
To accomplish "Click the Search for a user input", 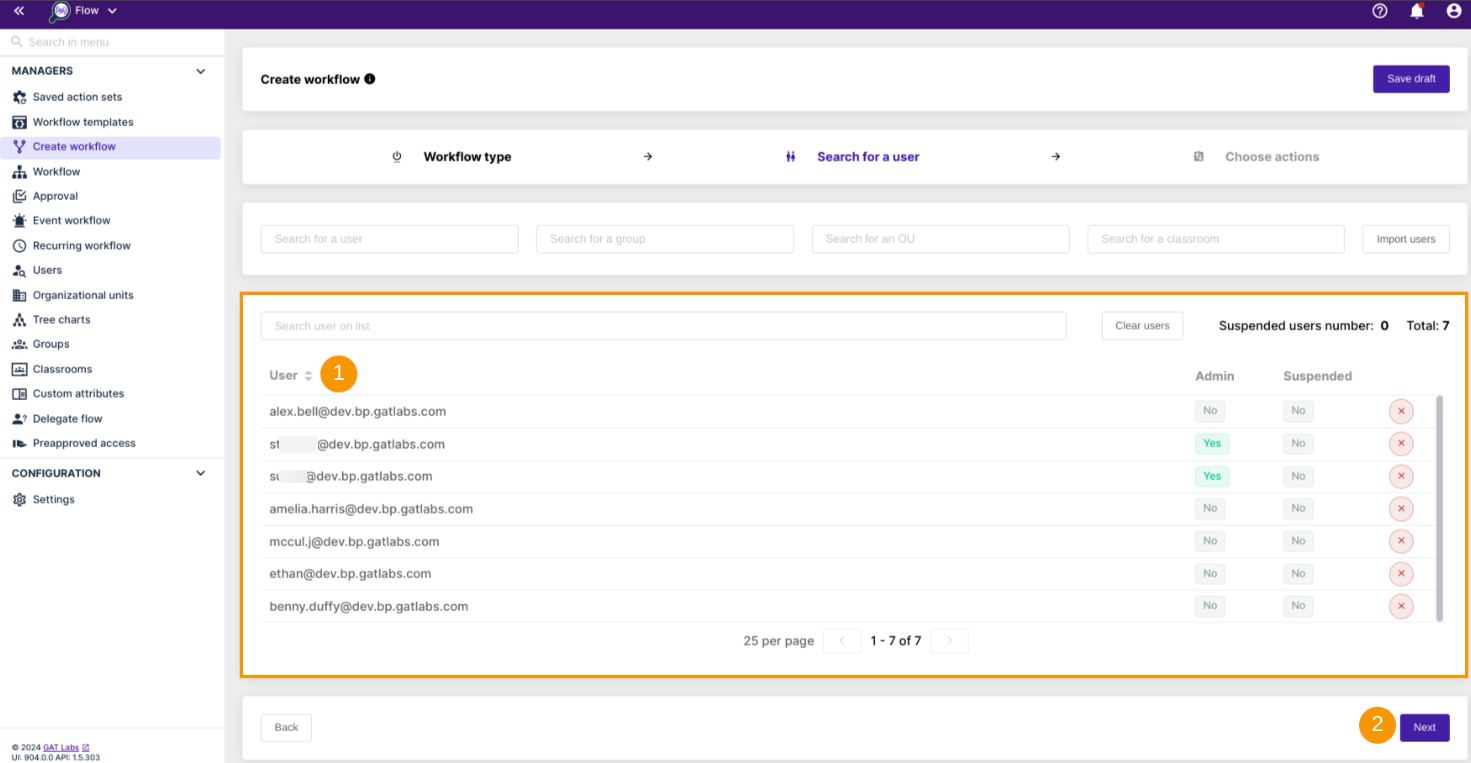I will point(389,239).
